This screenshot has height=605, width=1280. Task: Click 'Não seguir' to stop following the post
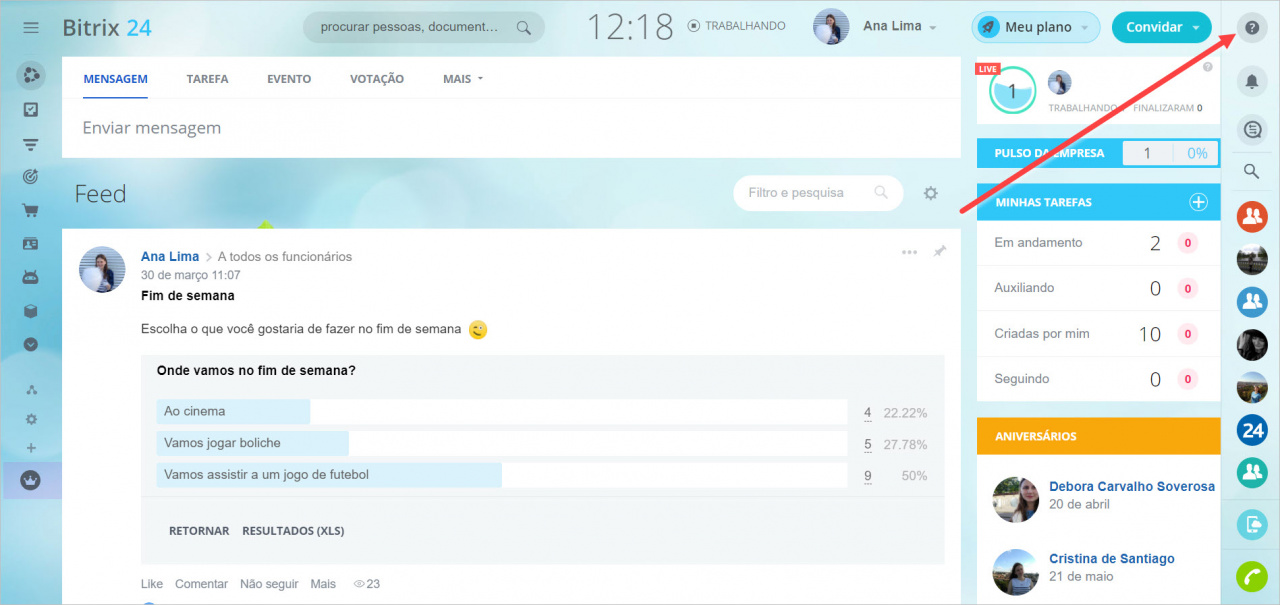click(268, 583)
